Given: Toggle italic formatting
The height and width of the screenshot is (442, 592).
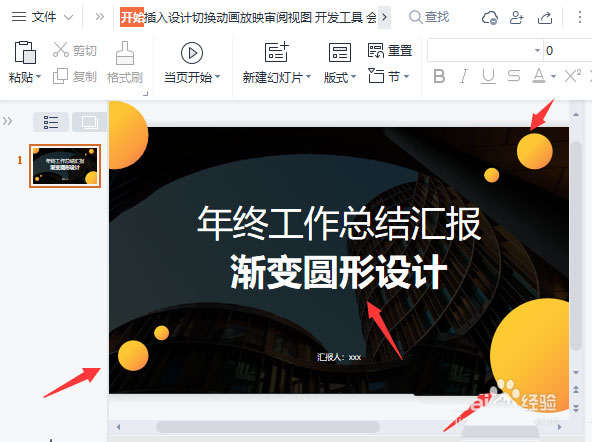Looking at the screenshot, I should click(464, 77).
